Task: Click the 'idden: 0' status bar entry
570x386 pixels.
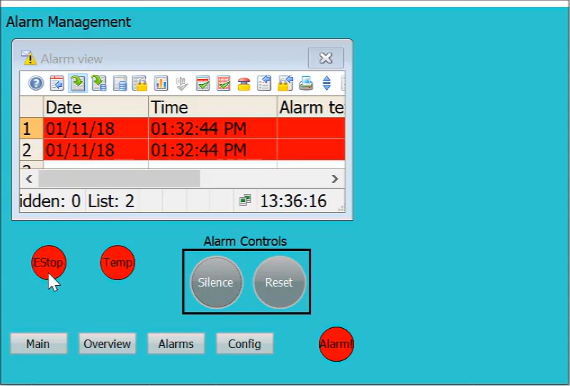Action: point(50,201)
